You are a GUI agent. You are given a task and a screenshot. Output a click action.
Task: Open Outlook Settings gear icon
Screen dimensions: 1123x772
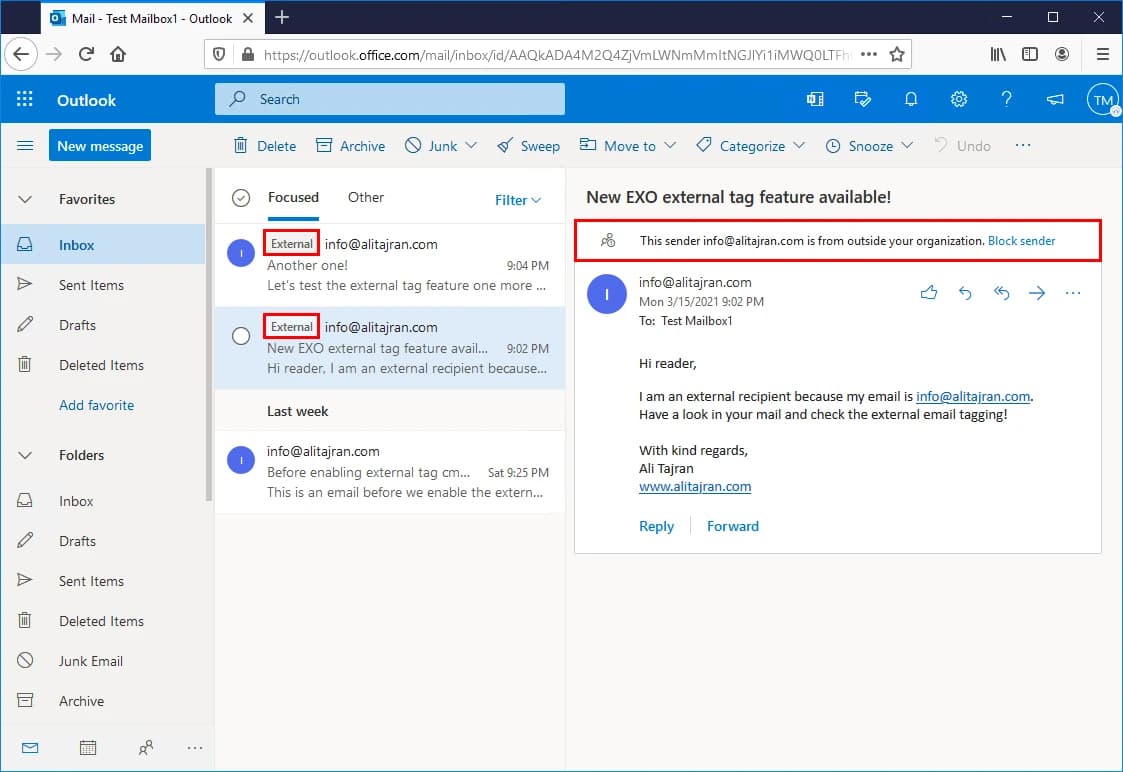(959, 99)
